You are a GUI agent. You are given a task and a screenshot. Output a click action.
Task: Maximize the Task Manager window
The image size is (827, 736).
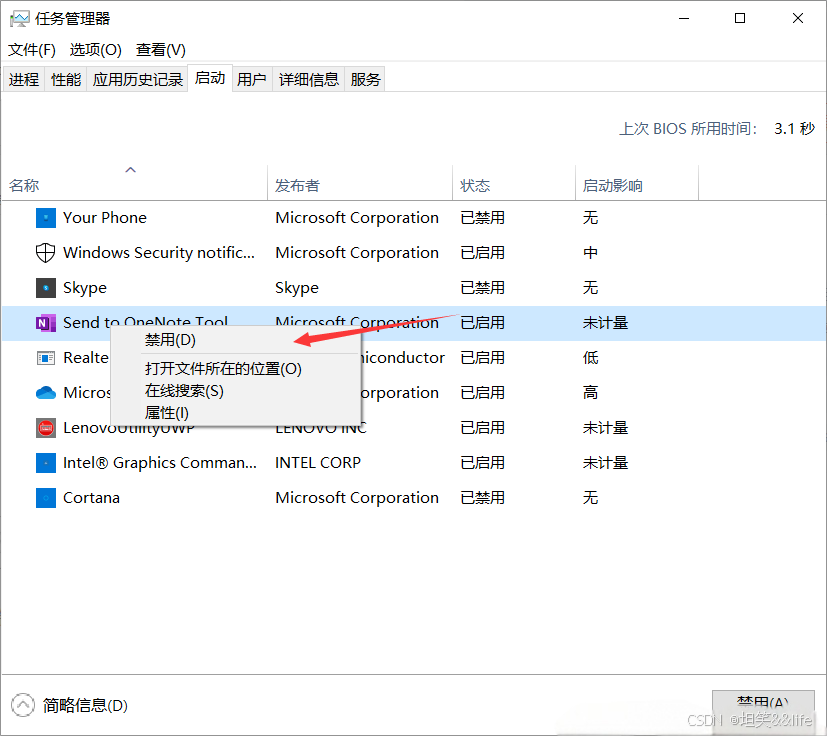740,18
